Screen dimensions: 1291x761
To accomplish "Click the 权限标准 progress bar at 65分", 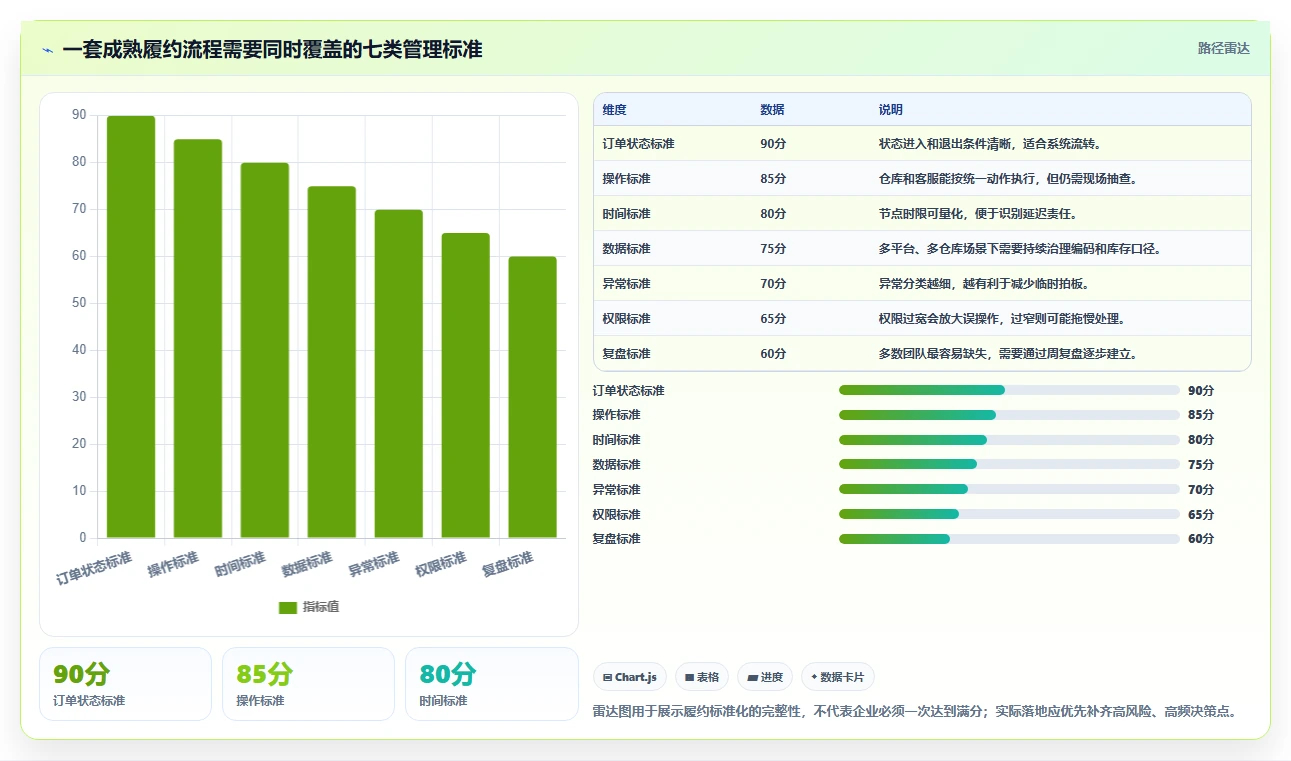I will (x=1010, y=514).
